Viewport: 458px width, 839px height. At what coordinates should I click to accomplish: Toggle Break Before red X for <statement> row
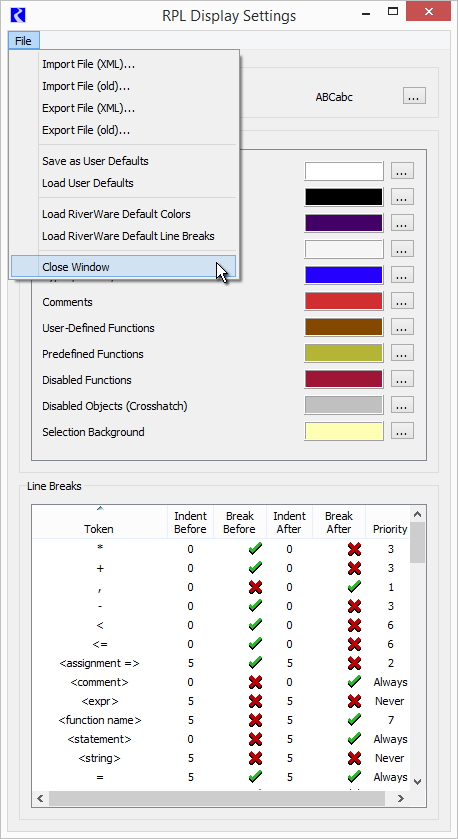pyautogui.click(x=256, y=739)
